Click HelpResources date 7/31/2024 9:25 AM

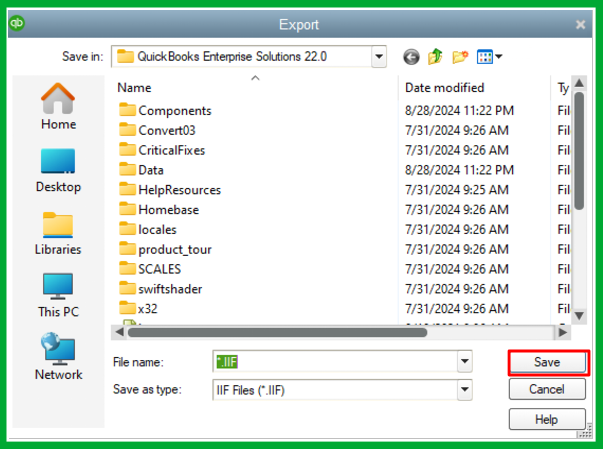click(x=456, y=190)
